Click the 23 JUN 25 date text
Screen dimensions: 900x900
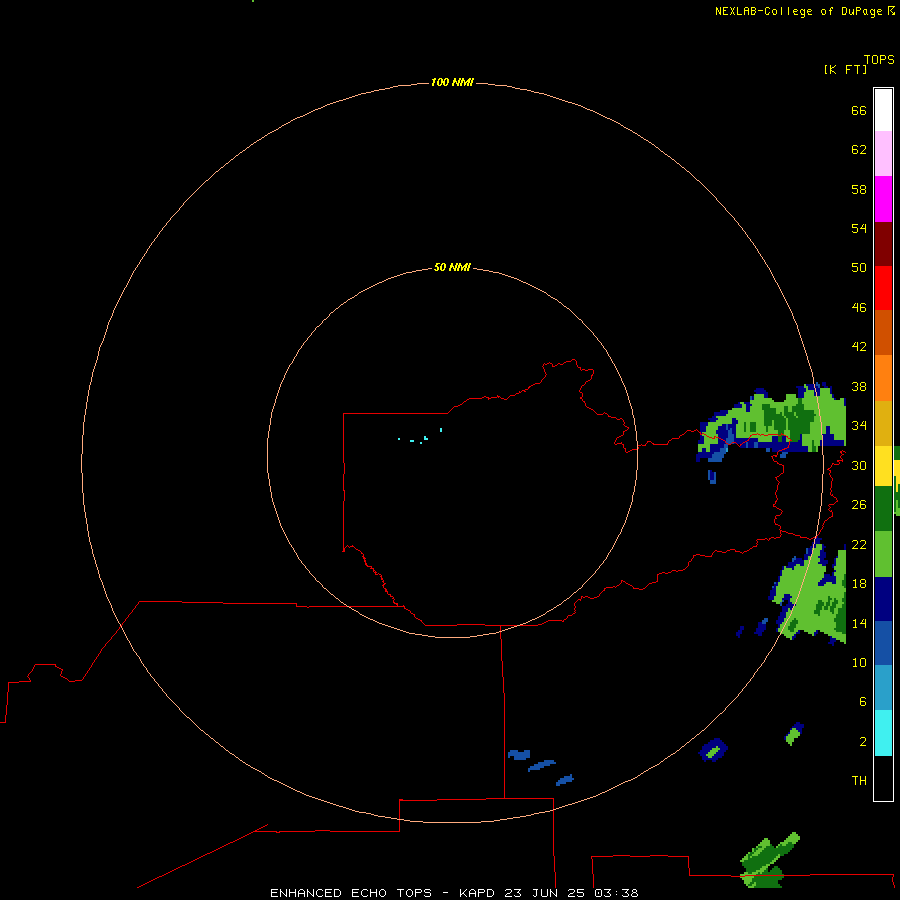[x=545, y=893]
